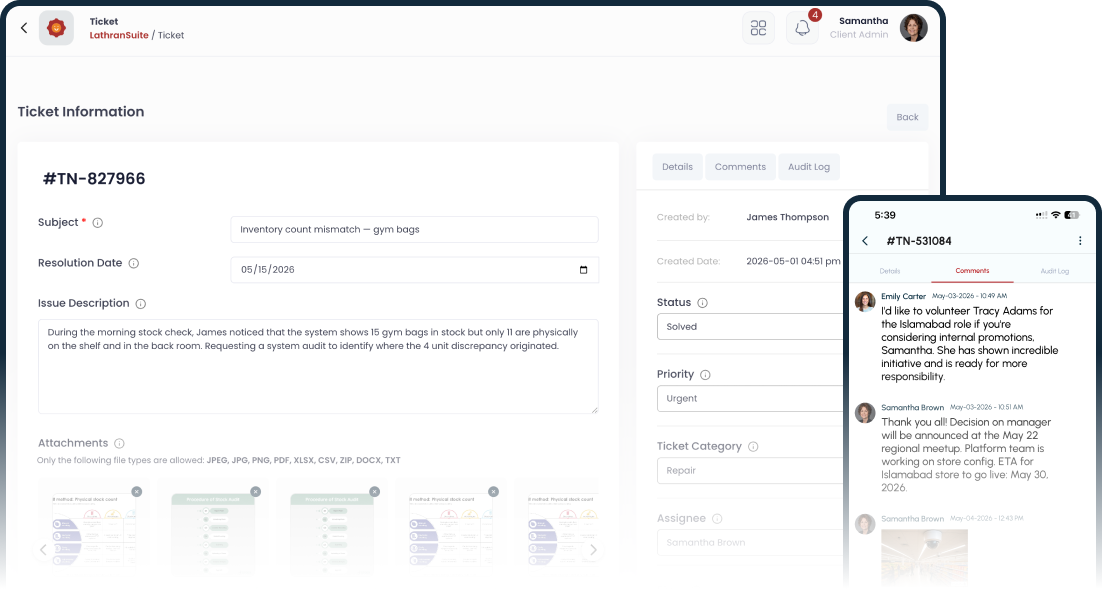
Task: Click the Issue Description text area
Action: point(318,367)
